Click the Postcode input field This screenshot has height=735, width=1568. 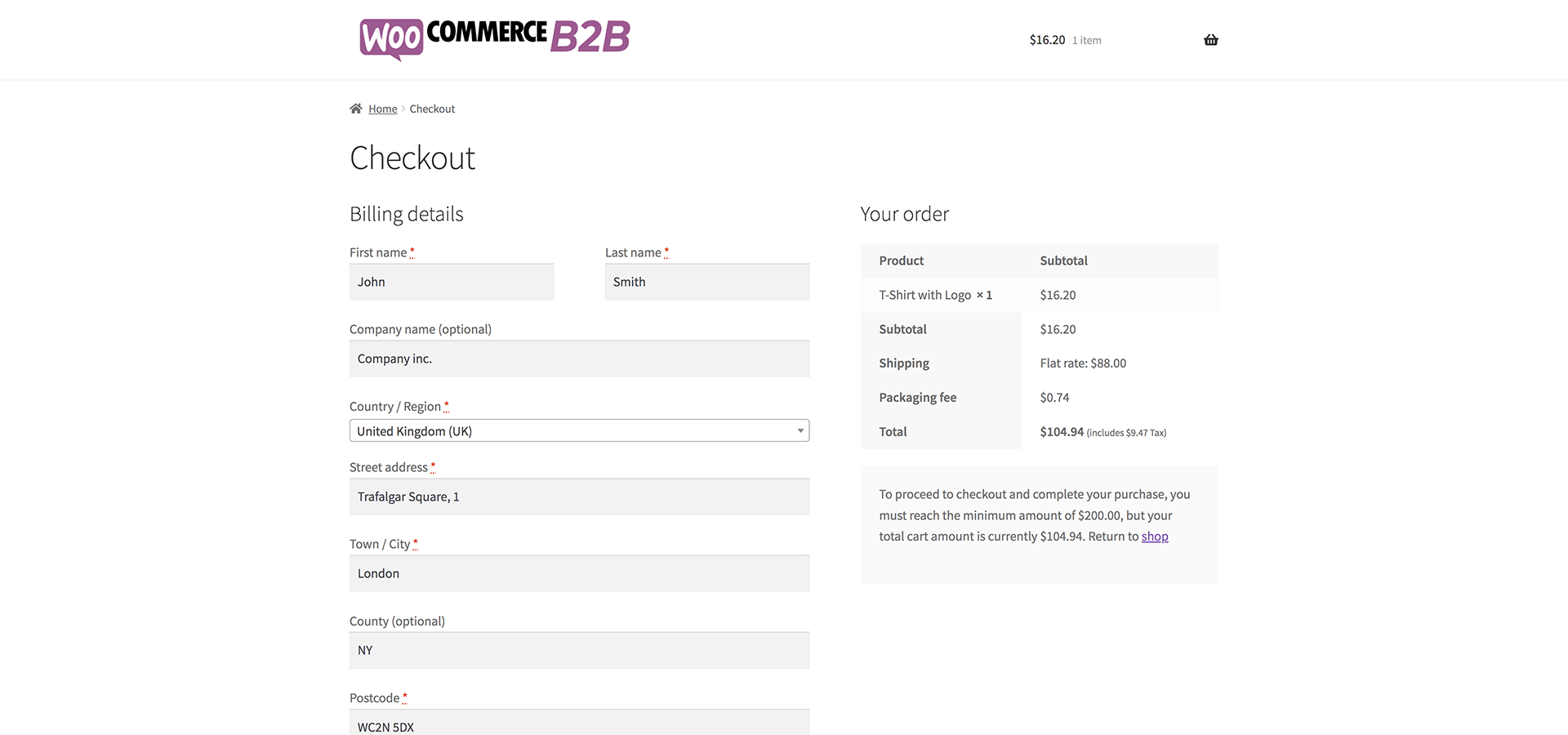pyautogui.click(x=579, y=724)
